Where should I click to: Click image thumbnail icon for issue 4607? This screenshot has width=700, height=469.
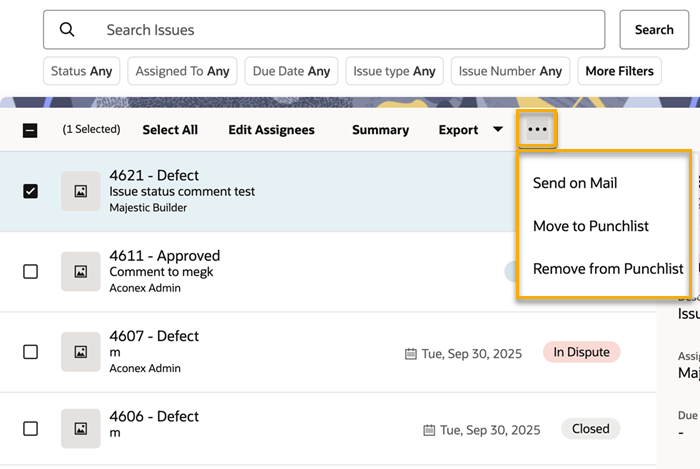[81, 351]
